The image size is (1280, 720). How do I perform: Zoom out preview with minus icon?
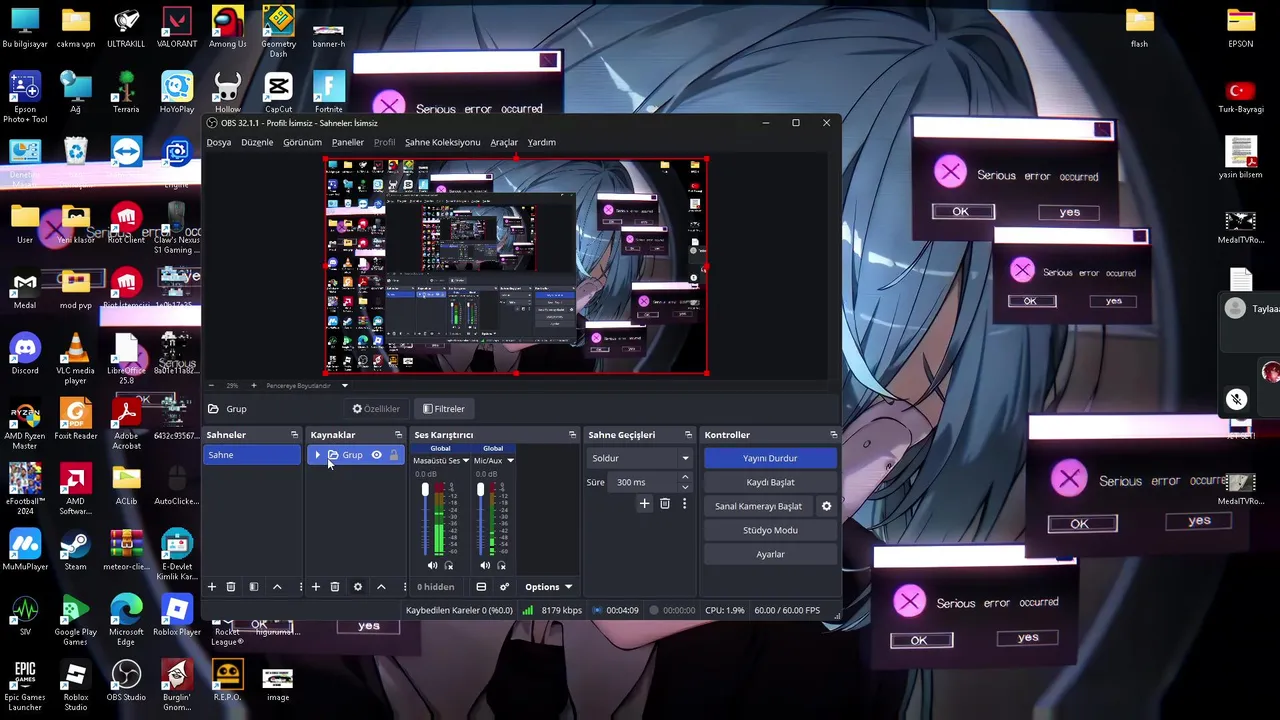[211, 385]
